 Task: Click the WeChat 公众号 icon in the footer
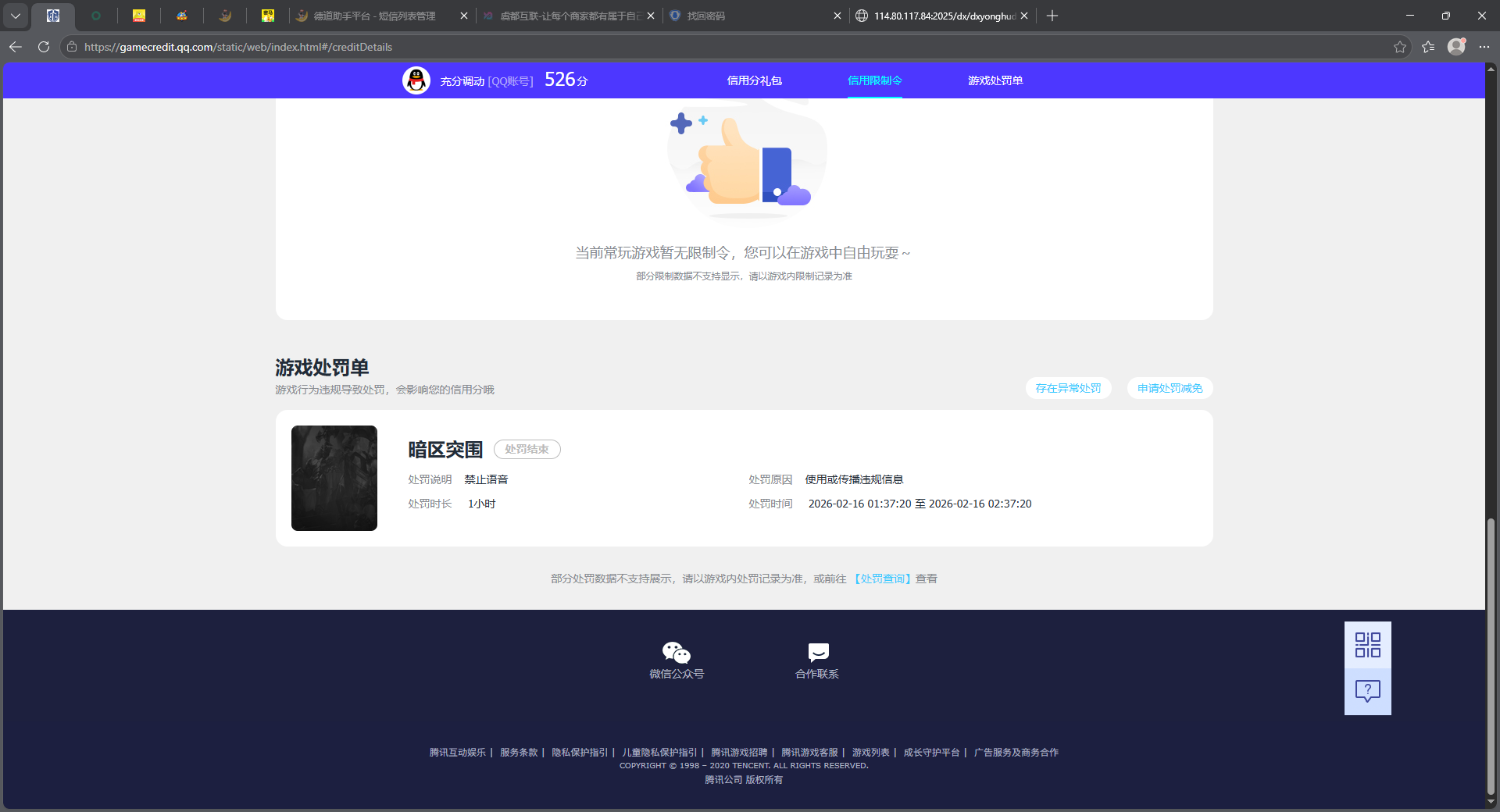677,653
